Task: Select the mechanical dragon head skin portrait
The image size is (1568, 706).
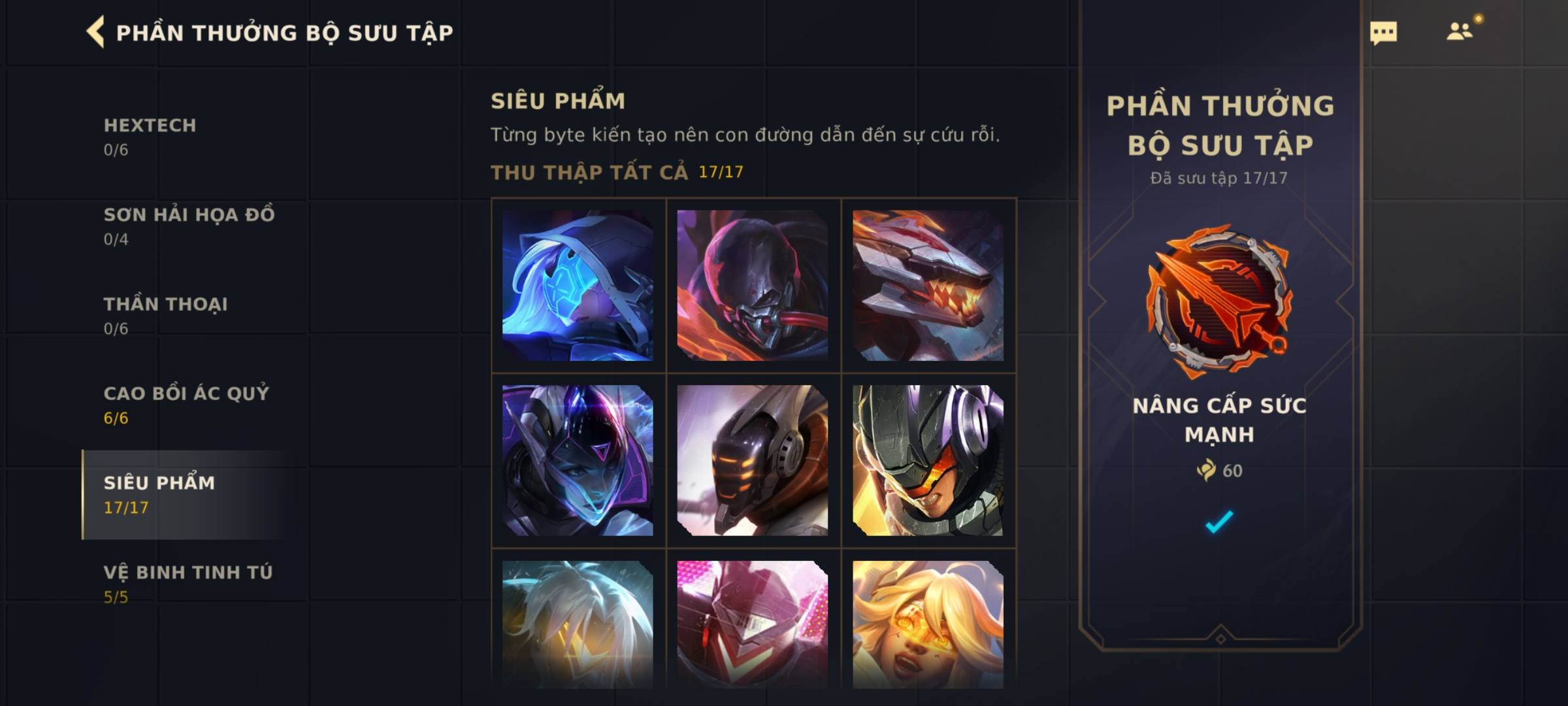Action: pyautogui.click(x=928, y=285)
